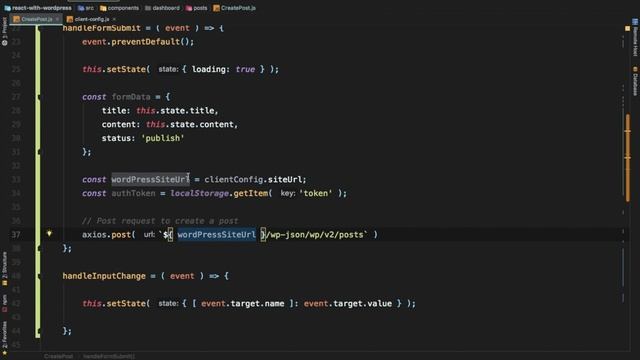Close the client-config.js tab
This screenshot has height=360, width=640.
click(114, 19)
